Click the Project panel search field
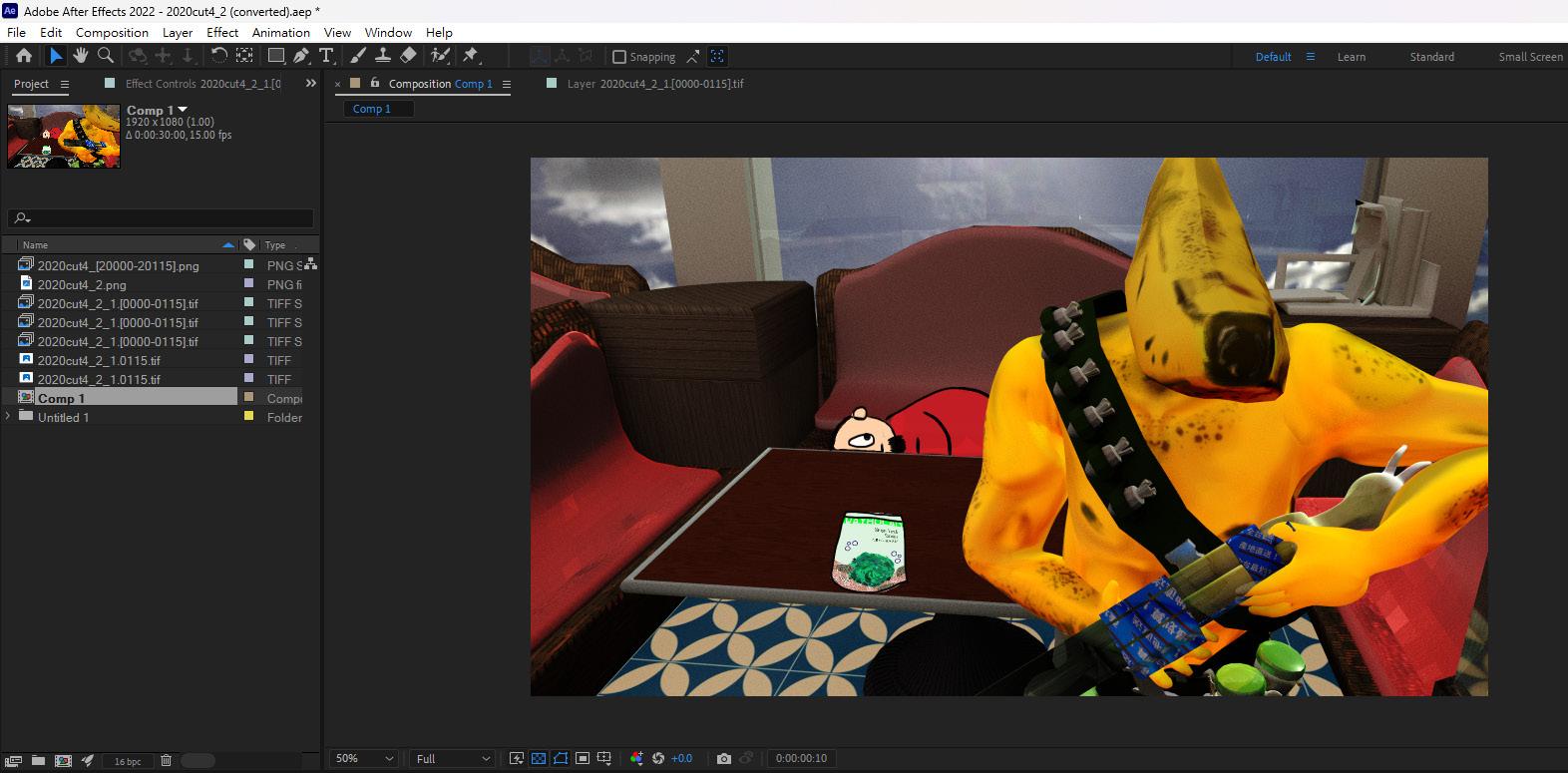The height and width of the screenshot is (773, 1568). pos(161,217)
